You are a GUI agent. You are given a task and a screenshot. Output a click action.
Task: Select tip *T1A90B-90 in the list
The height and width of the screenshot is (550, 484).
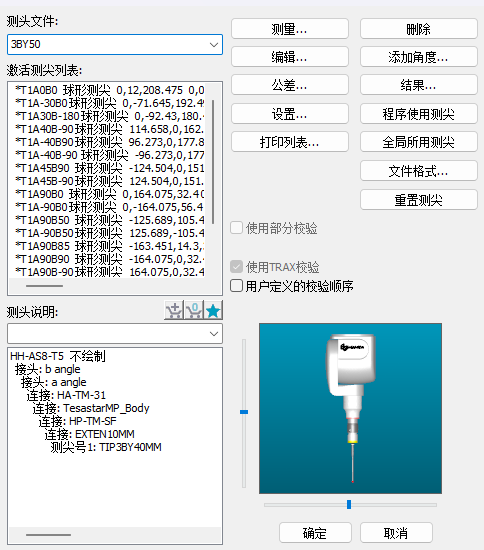(x=109, y=272)
